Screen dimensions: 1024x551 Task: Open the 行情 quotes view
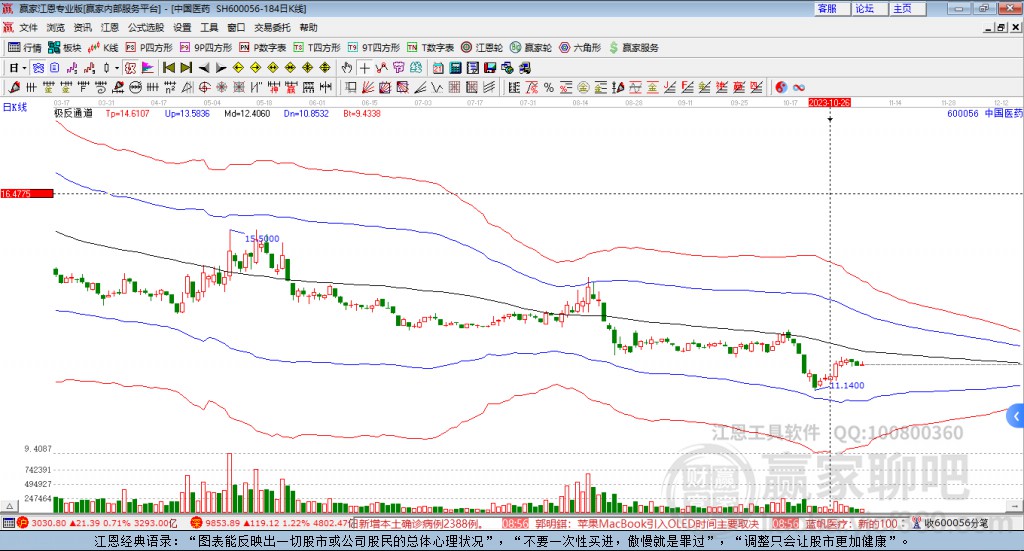[25, 48]
